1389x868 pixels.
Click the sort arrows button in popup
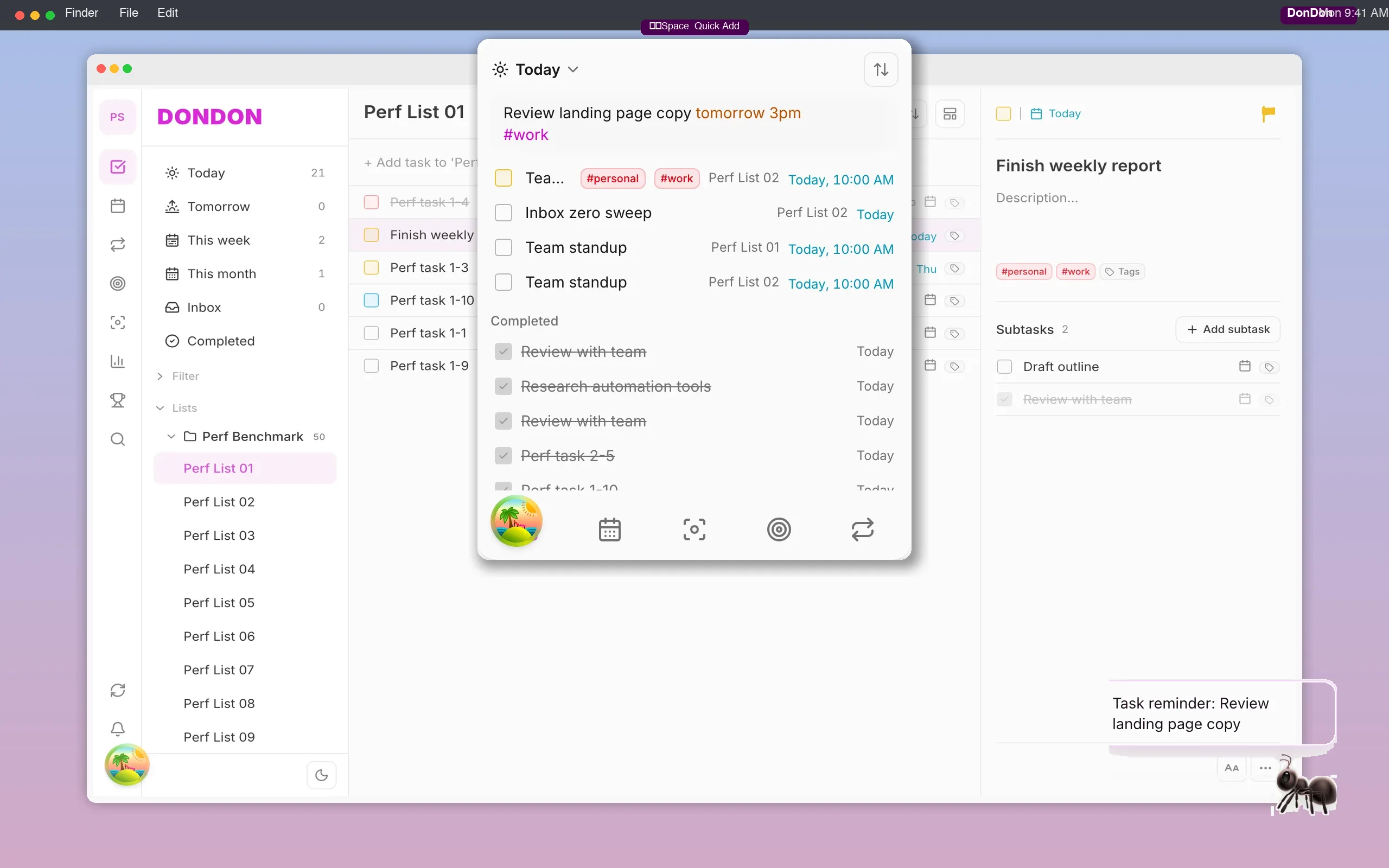click(x=881, y=69)
